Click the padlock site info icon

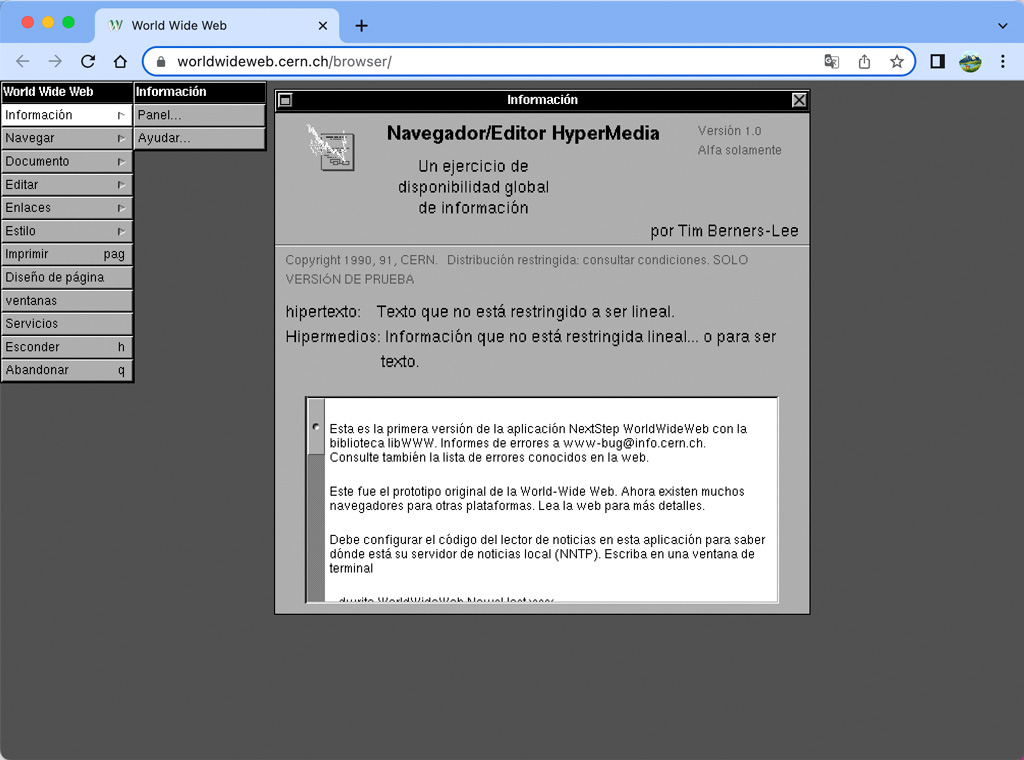(161, 61)
